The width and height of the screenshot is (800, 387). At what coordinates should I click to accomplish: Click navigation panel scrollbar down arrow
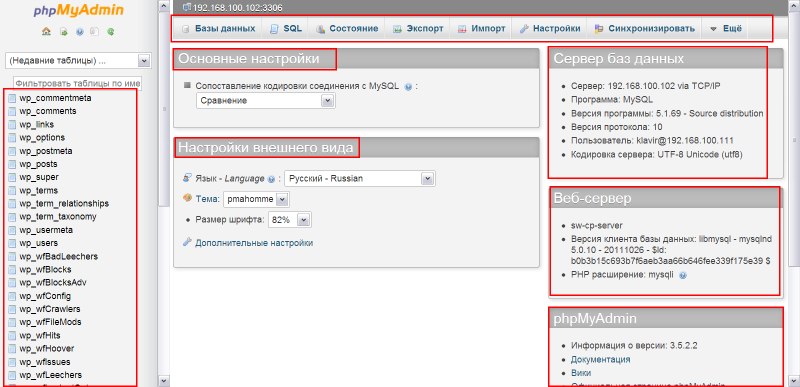(x=163, y=381)
